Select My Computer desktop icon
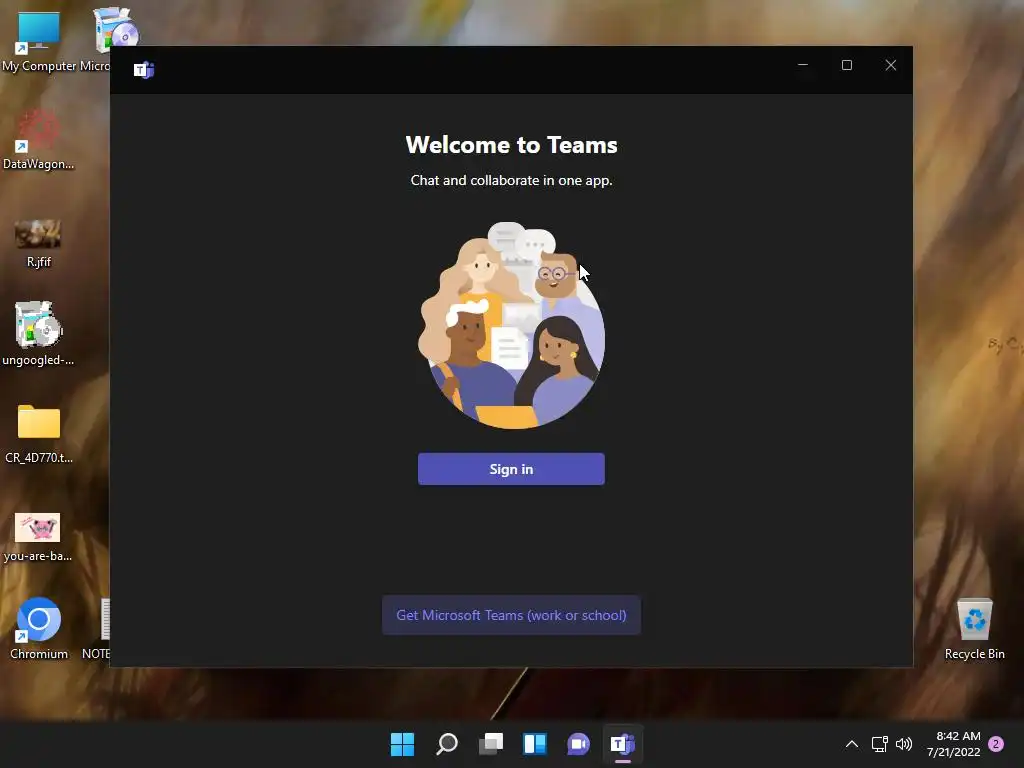 pos(39,41)
